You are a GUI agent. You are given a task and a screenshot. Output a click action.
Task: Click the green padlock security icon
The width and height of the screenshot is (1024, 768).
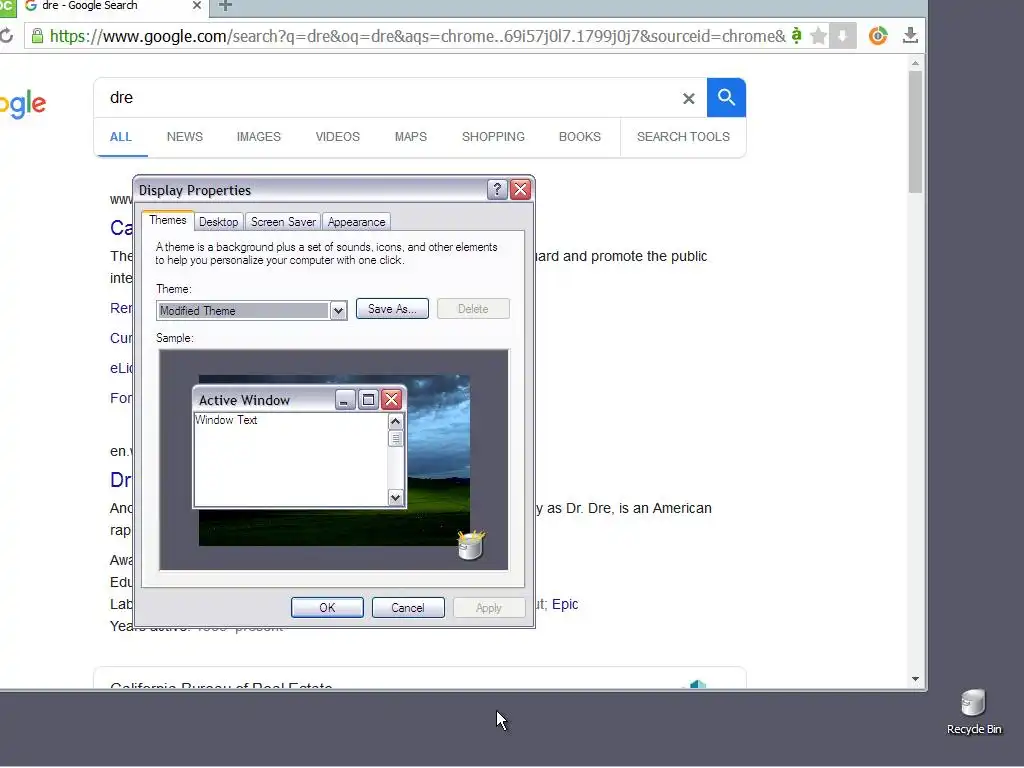pos(37,35)
